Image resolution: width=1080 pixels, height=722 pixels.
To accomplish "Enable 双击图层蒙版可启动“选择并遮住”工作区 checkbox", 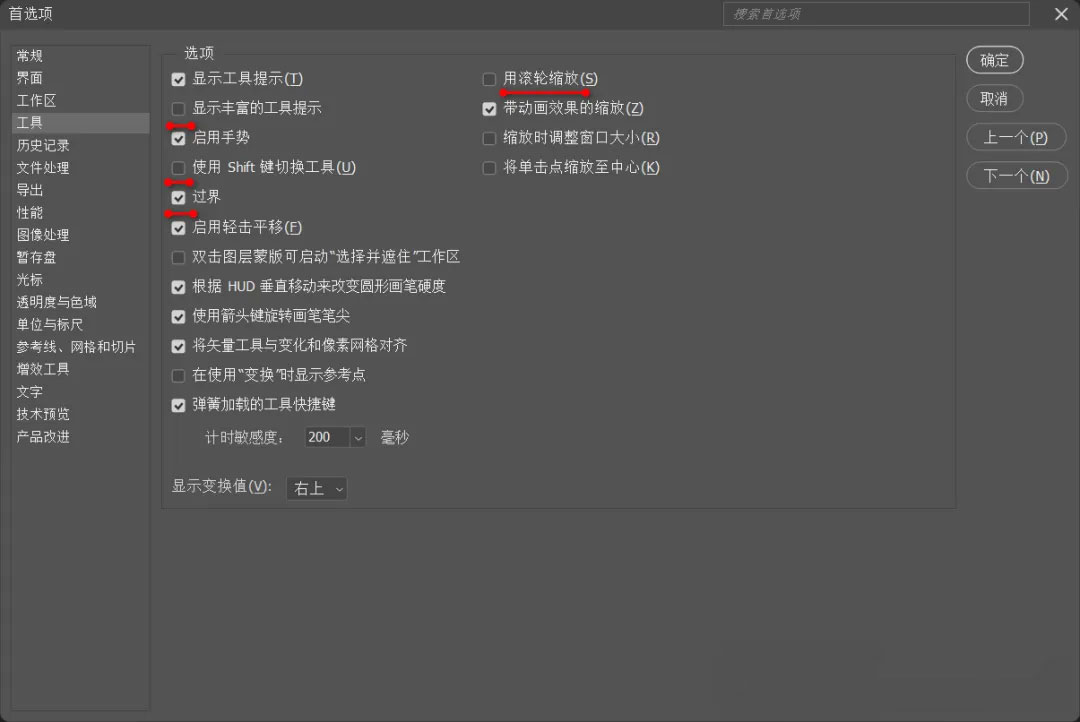I will pyautogui.click(x=178, y=258).
